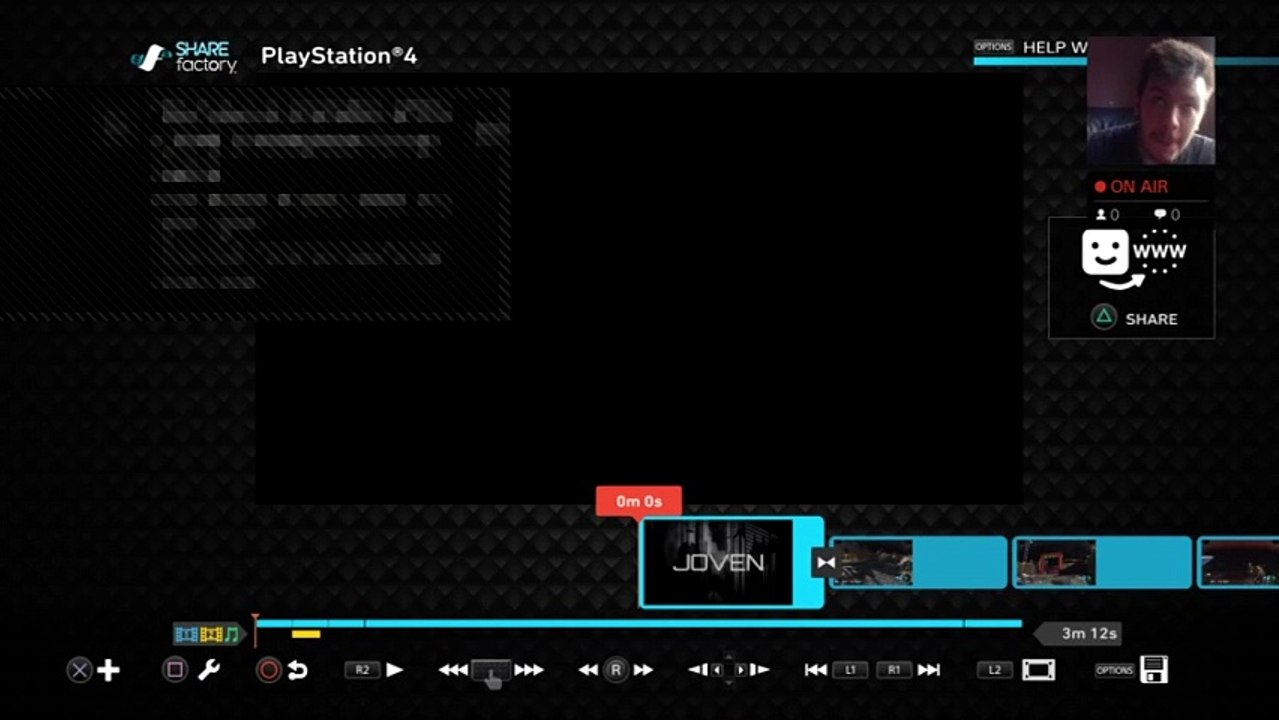1279x720 pixels.
Task: Skip to next clip icon
Action: coord(929,670)
